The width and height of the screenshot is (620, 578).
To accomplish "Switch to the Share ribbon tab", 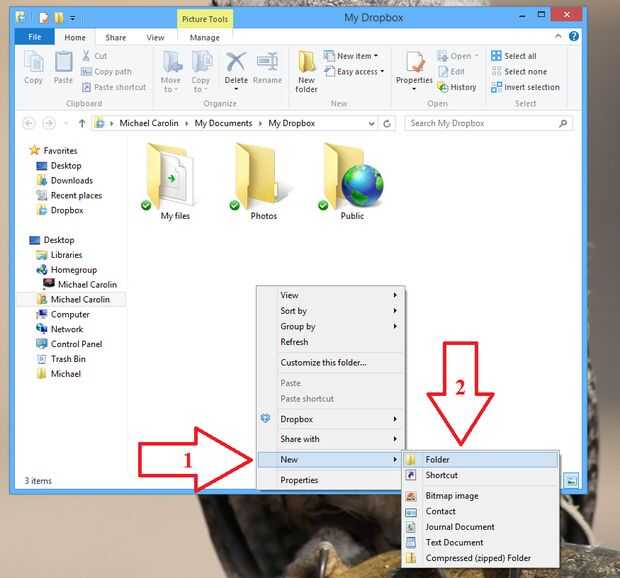I will tap(115, 37).
